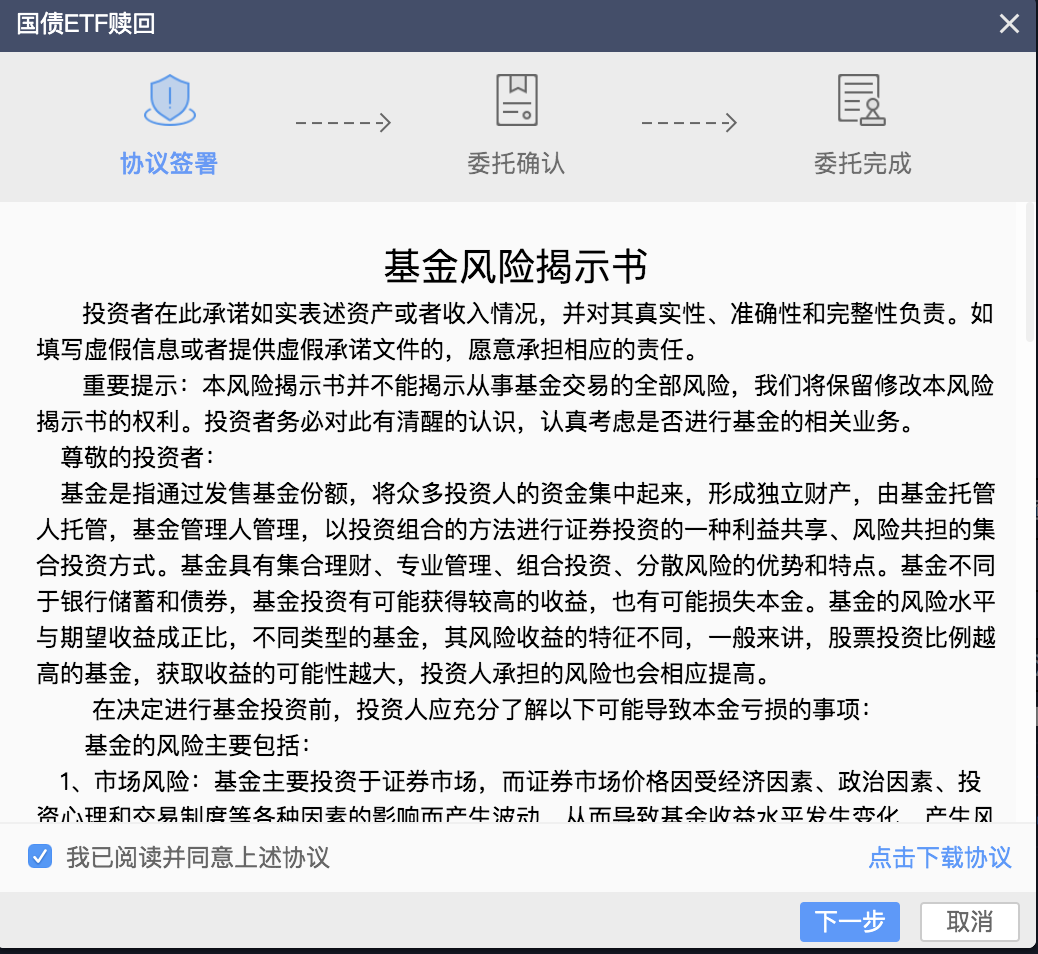The height and width of the screenshot is (954, 1038).
Task: Open the 点击下载协议 link
Action: (x=939, y=858)
